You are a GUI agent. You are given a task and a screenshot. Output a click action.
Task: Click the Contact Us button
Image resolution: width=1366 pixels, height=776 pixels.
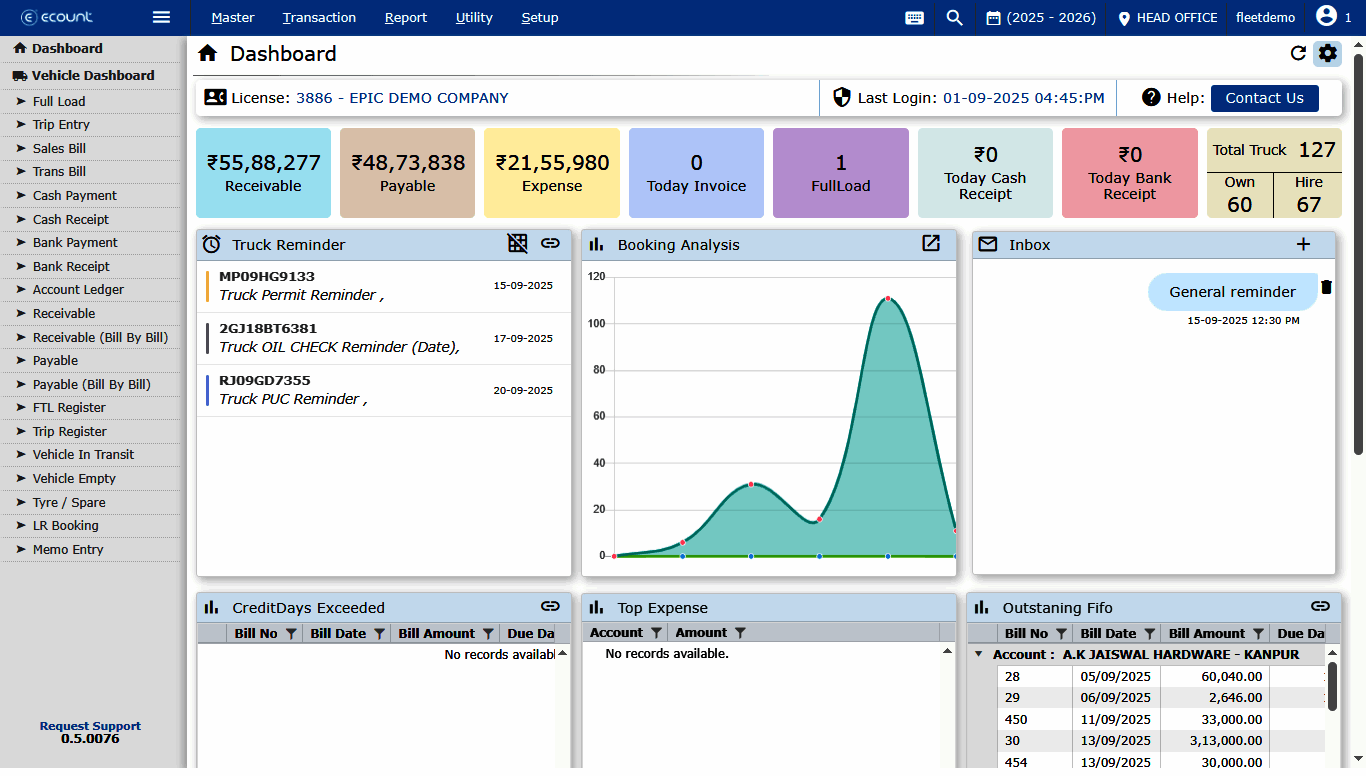tap(1264, 98)
